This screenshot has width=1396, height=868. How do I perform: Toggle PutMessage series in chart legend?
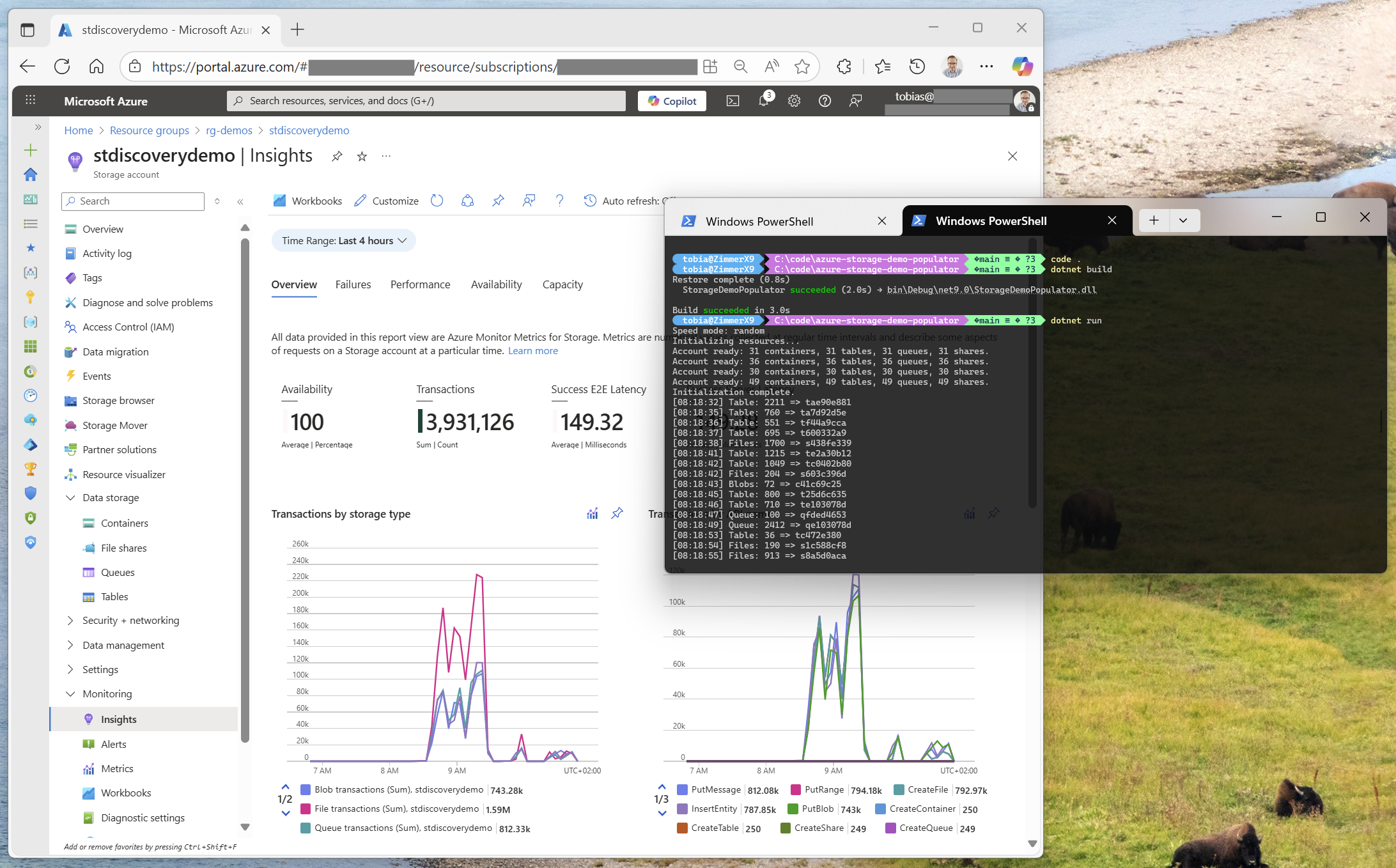point(715,790)
